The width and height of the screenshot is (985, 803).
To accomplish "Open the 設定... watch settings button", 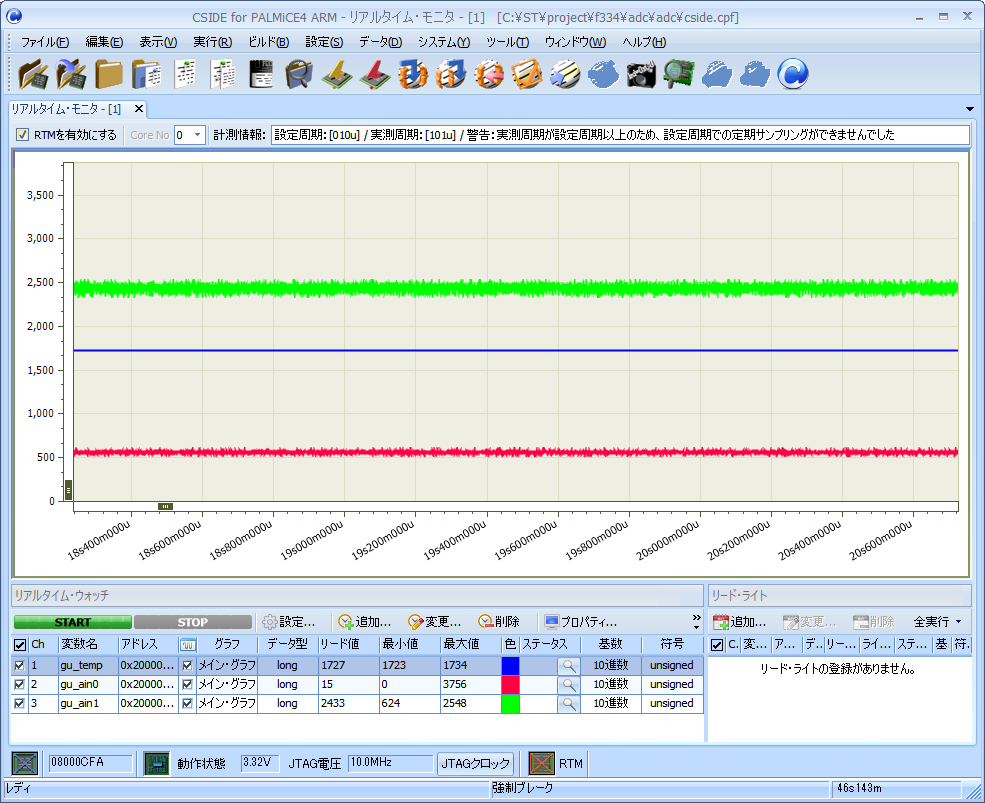I will point(288,622).
